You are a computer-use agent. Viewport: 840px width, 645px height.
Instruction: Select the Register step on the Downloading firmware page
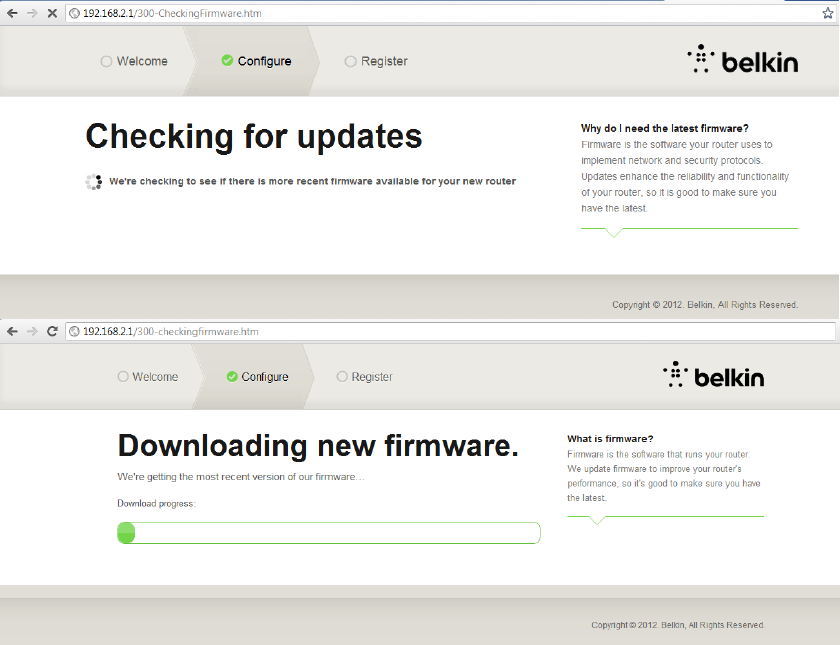(365, 377)
